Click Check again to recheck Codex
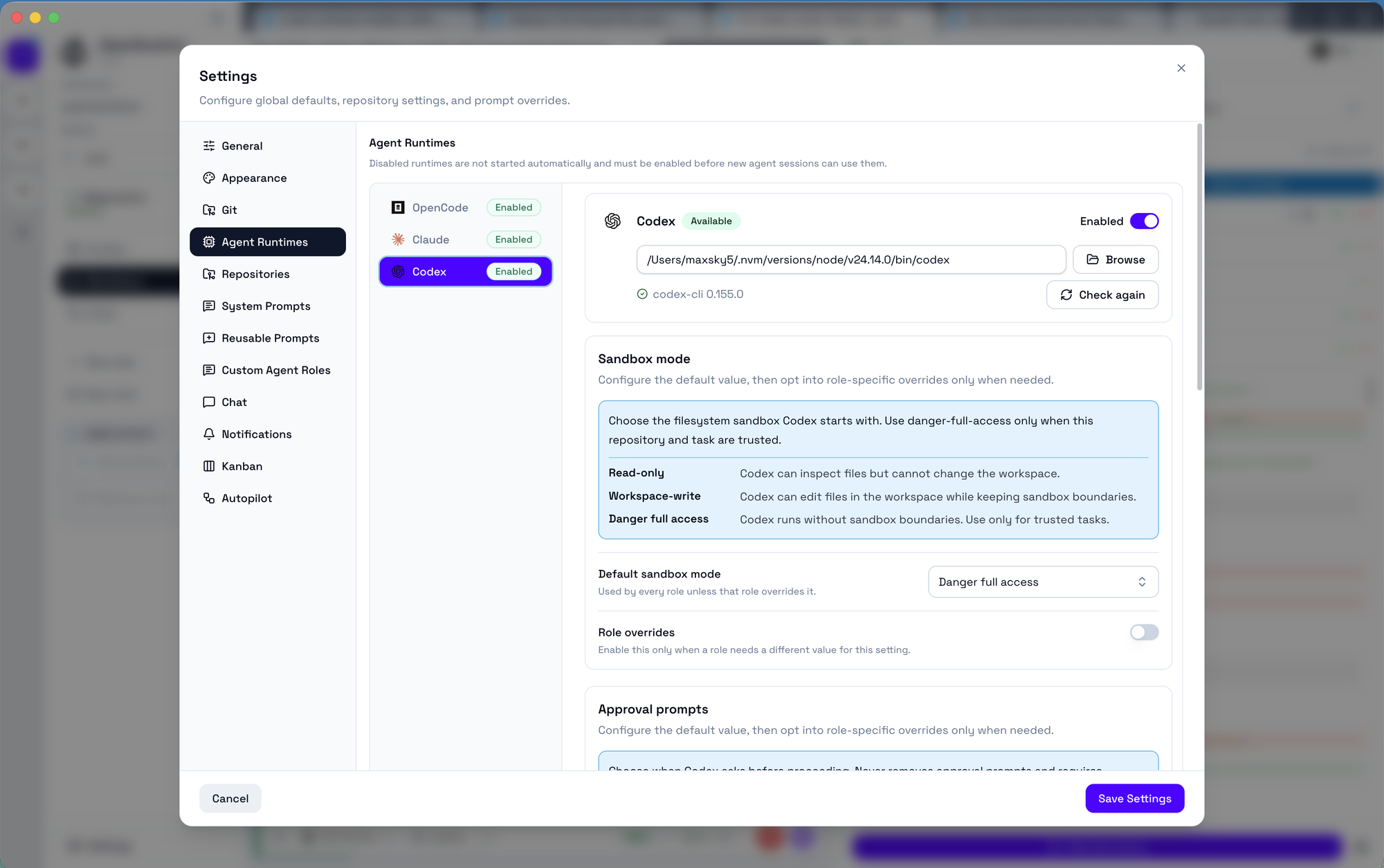1384x868 pixels. click(x=1102, y=295)
